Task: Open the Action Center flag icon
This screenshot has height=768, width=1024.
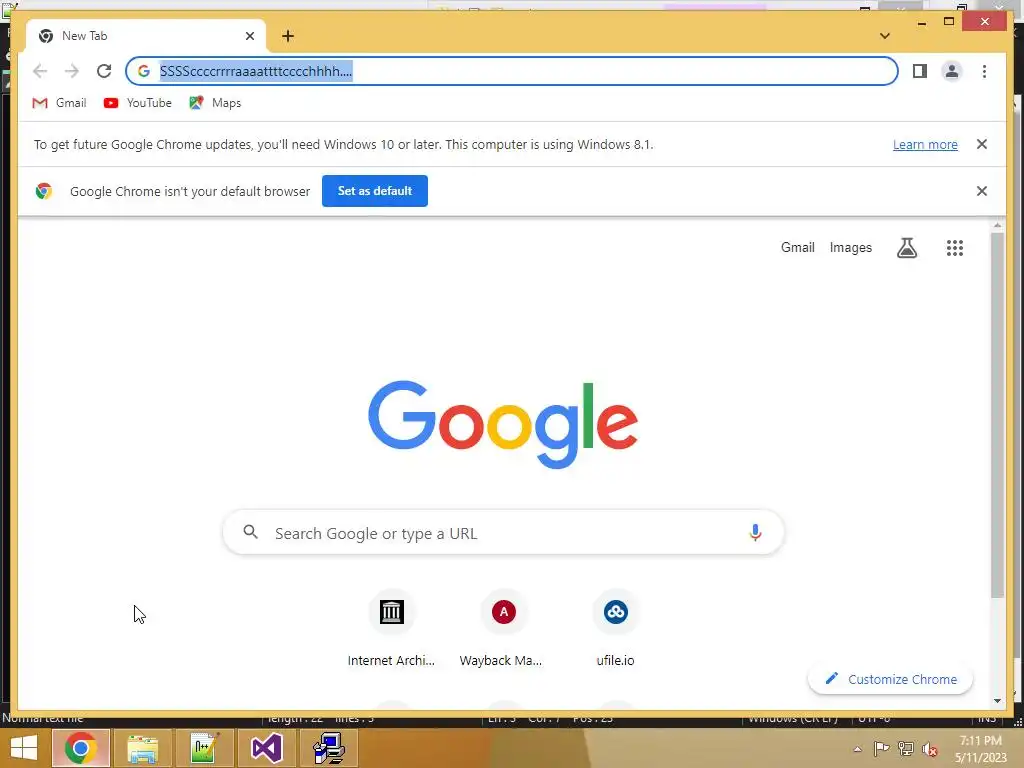Action: tap(881, 749)
